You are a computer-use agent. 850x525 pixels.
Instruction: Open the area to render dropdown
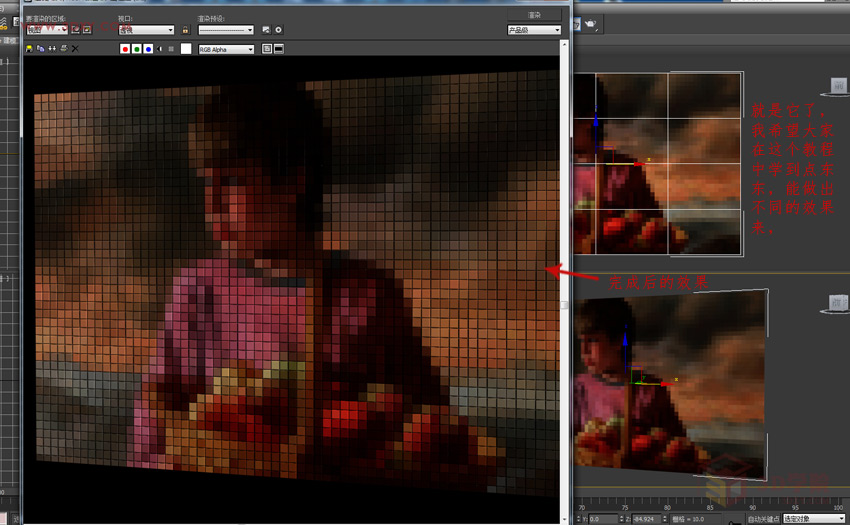(47, 30)
